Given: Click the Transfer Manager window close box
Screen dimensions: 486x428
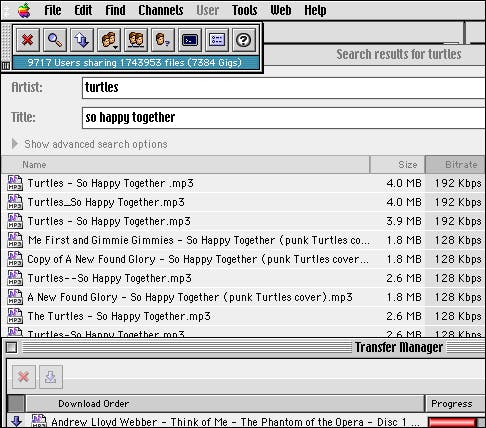Looking at the screenshot, I should click(x=11, y=348).
